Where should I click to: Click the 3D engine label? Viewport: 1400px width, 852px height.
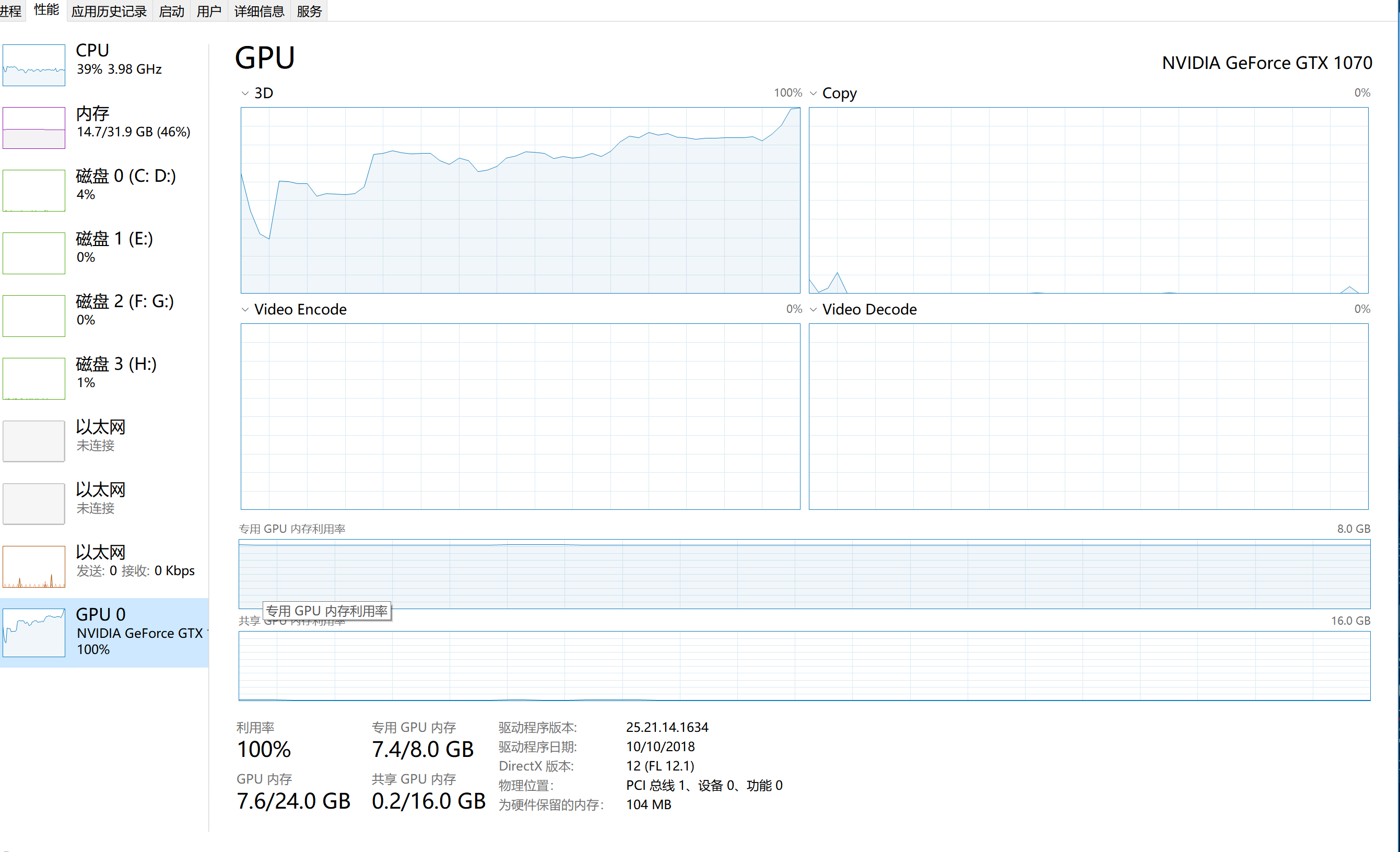[264, 93]
